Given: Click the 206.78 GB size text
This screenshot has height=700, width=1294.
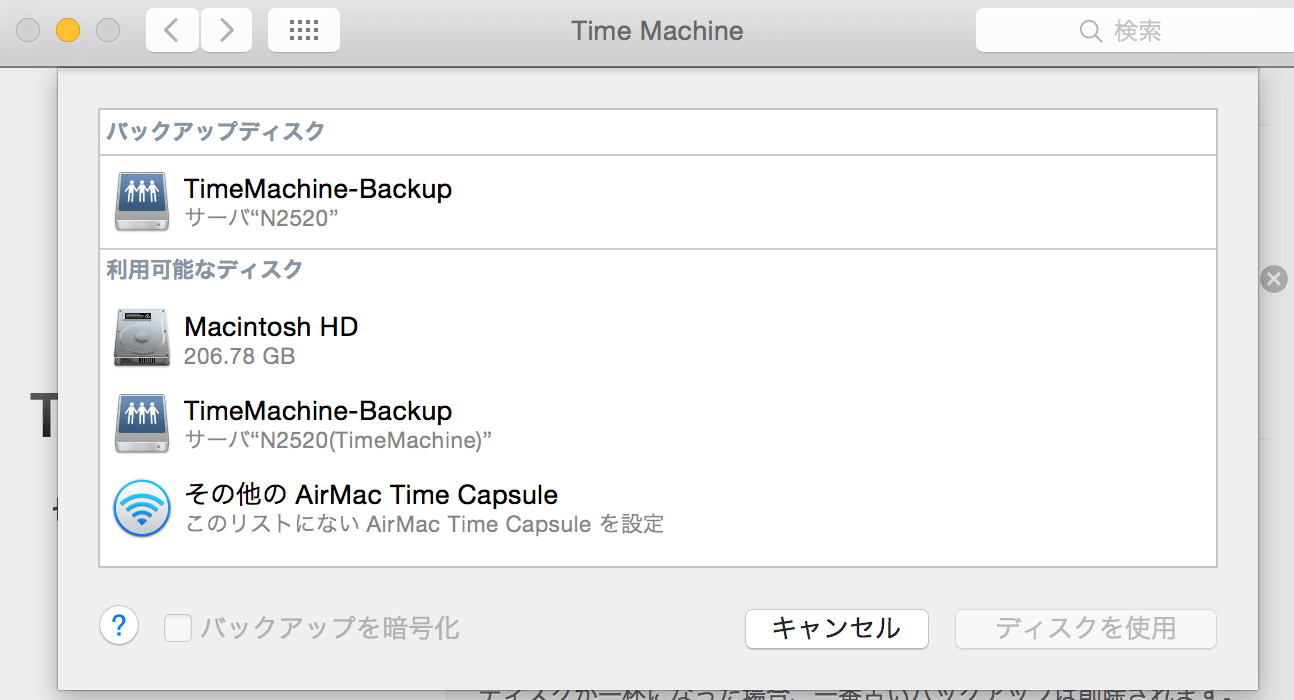Looking at the screenshot, I should click(x=240, y=356).
